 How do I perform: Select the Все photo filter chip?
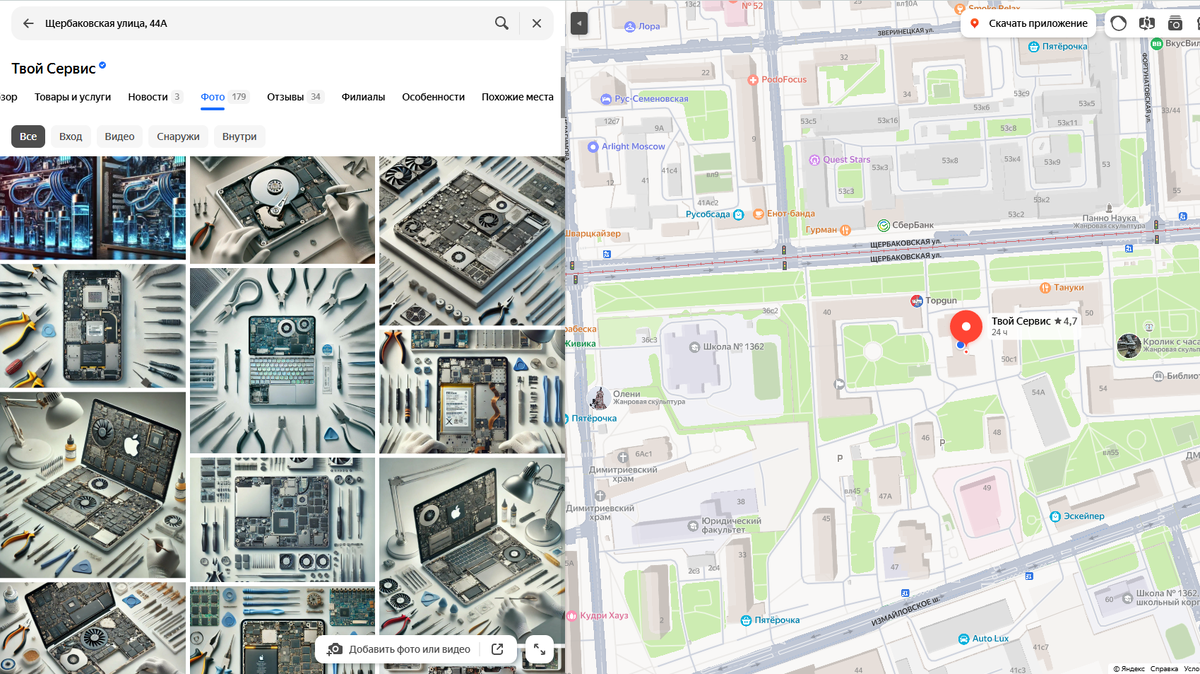[28, 136]
